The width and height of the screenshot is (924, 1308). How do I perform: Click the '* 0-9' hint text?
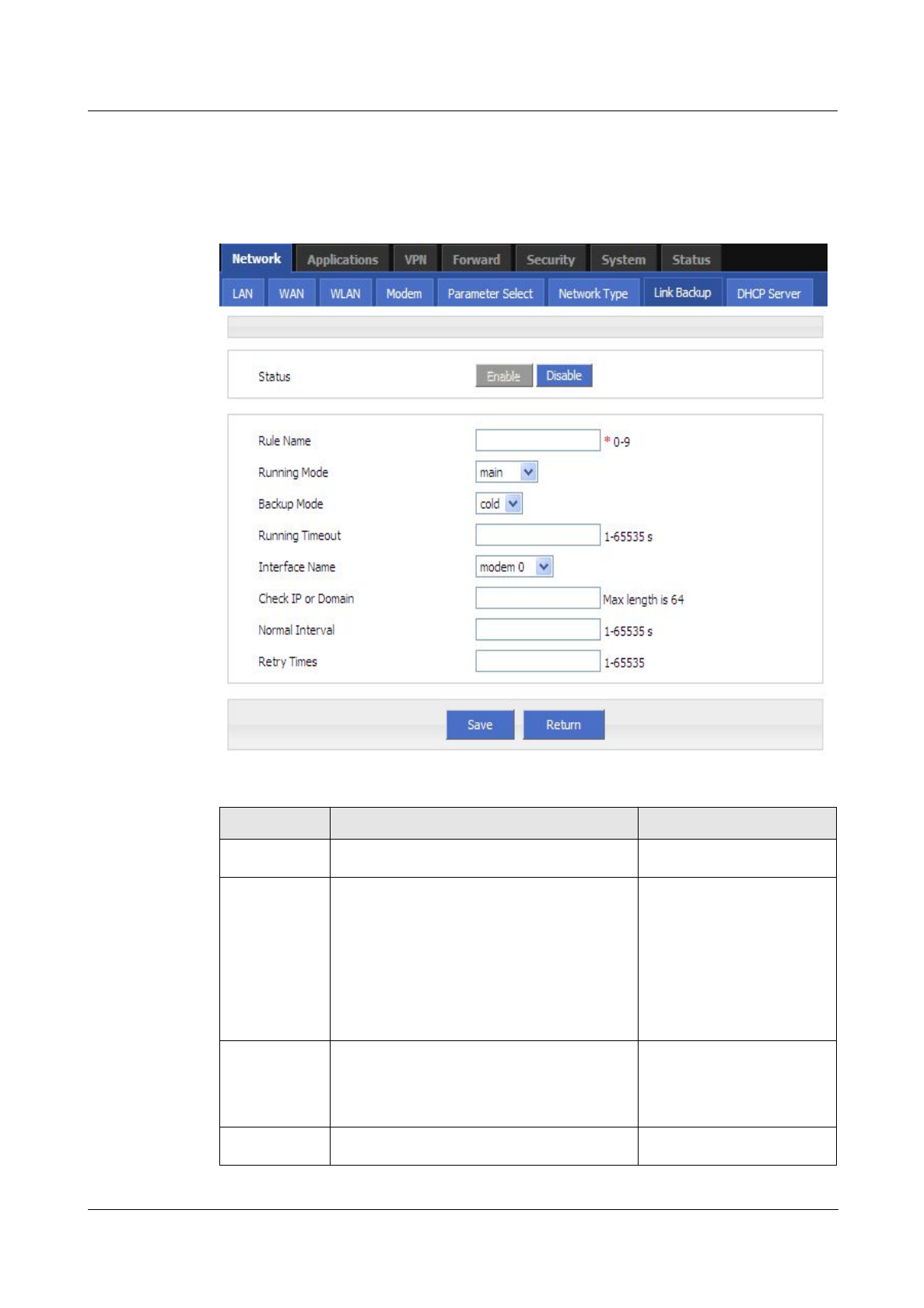(x=617, y=442)
